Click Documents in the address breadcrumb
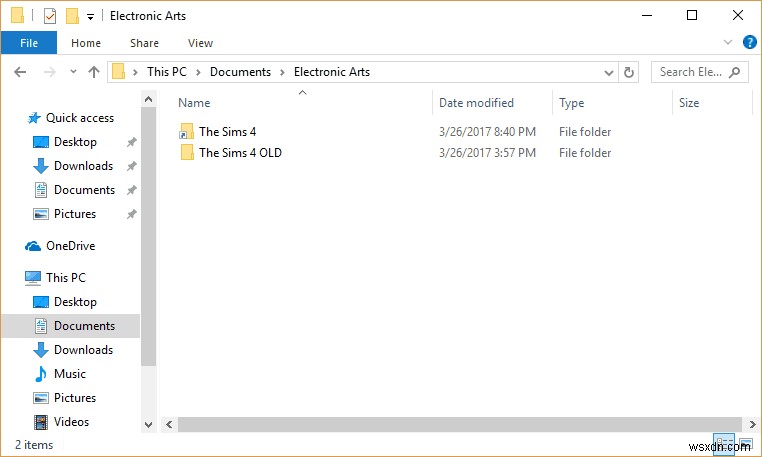This screenshot has height=457, width=762. point(240,72)
